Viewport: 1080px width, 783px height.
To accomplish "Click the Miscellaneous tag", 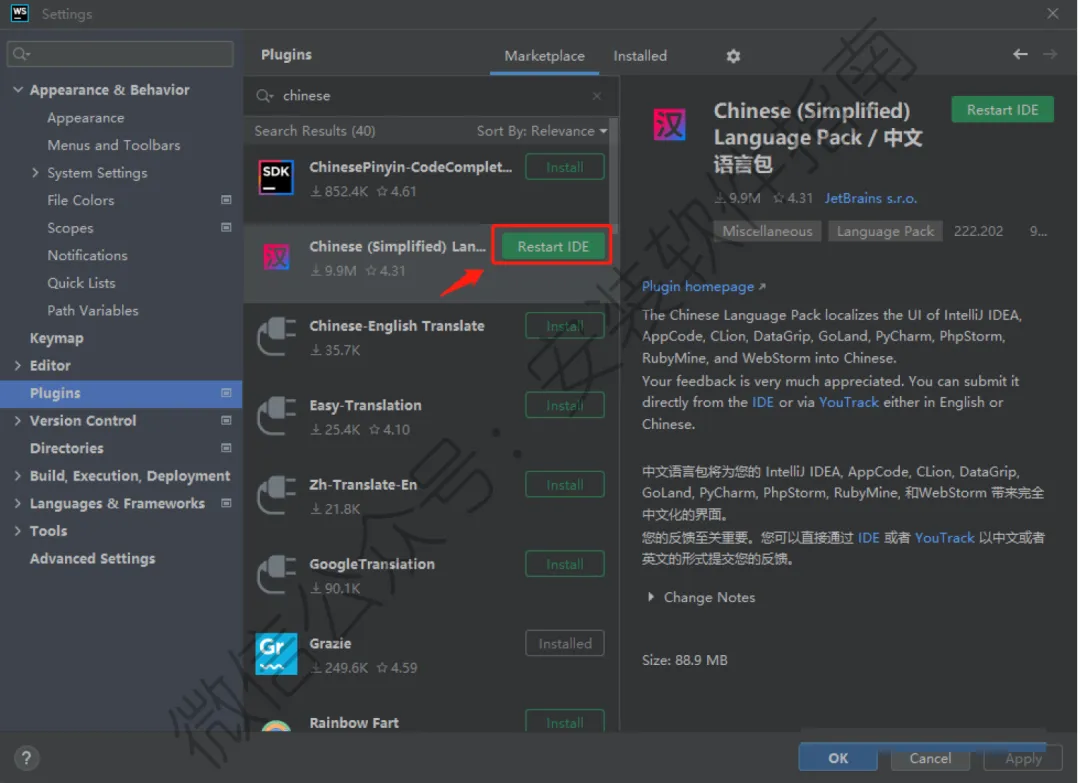I will point(767,231).
